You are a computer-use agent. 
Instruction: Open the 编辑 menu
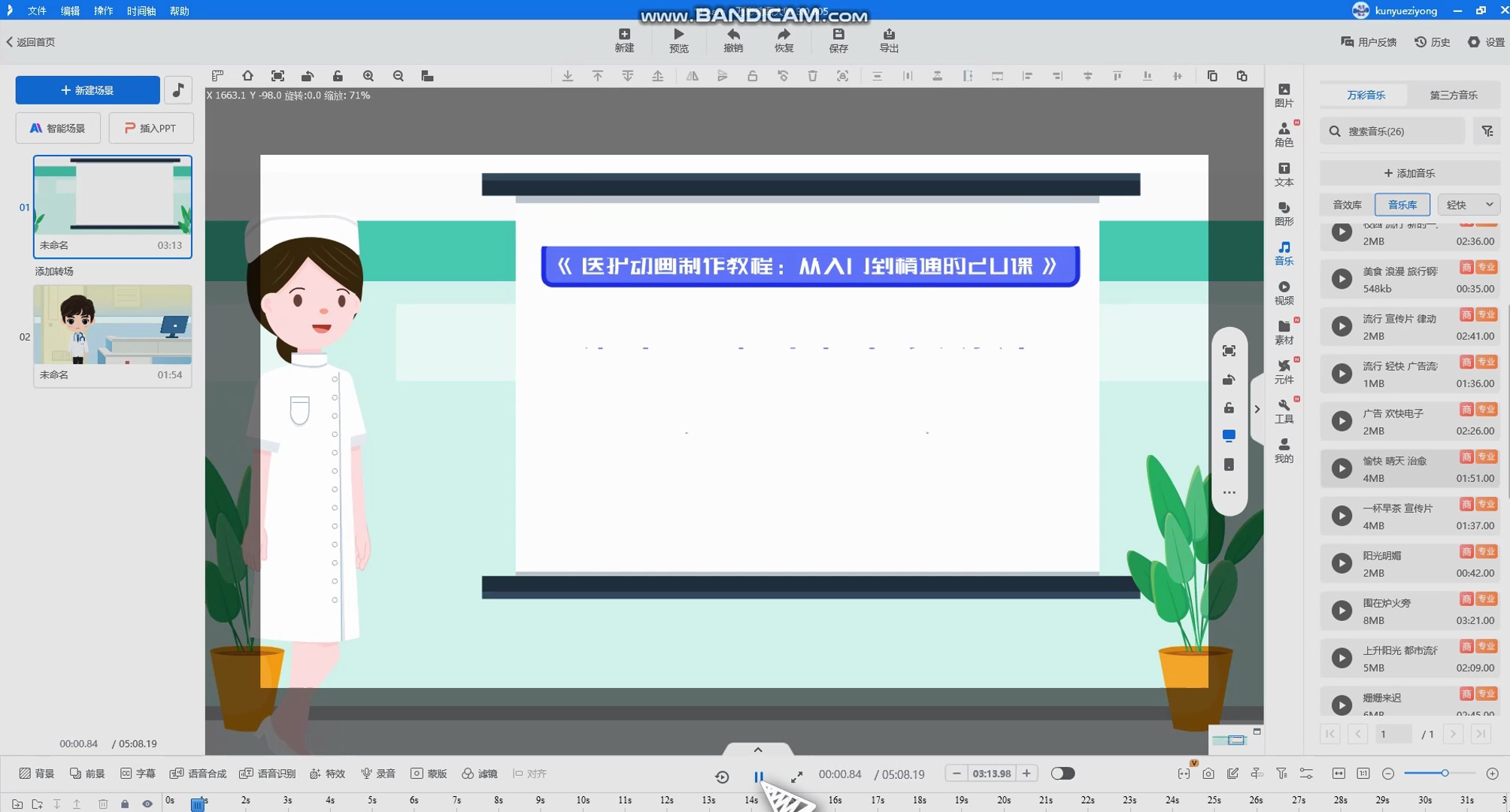click(70, 11)
